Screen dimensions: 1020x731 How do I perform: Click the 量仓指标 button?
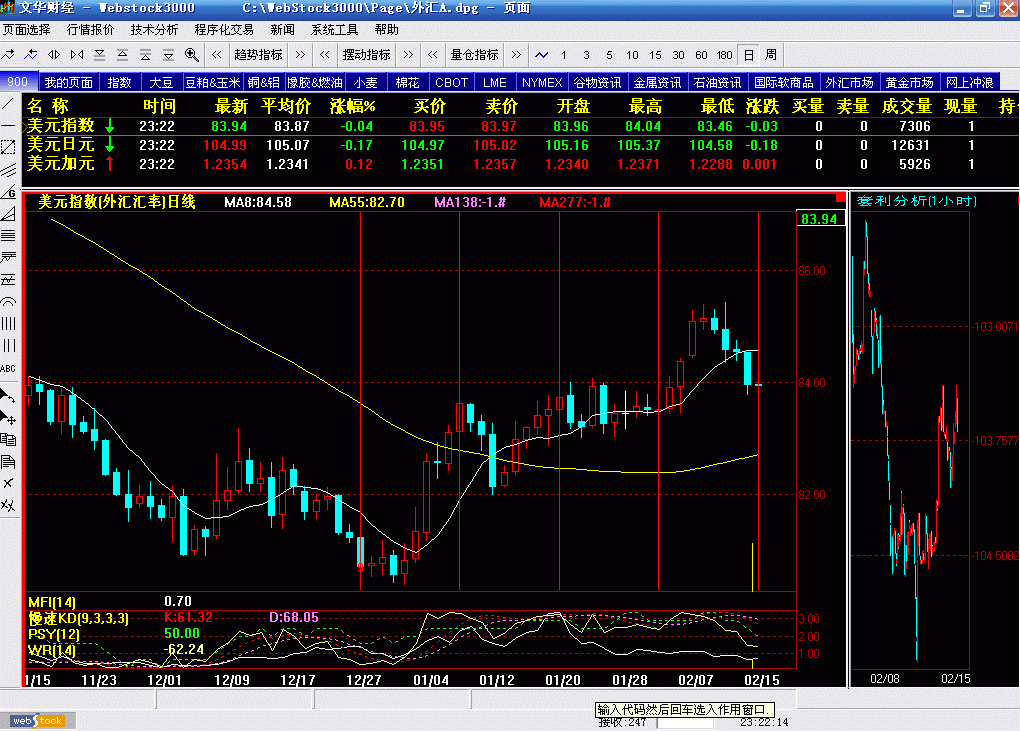pos(474,55)
